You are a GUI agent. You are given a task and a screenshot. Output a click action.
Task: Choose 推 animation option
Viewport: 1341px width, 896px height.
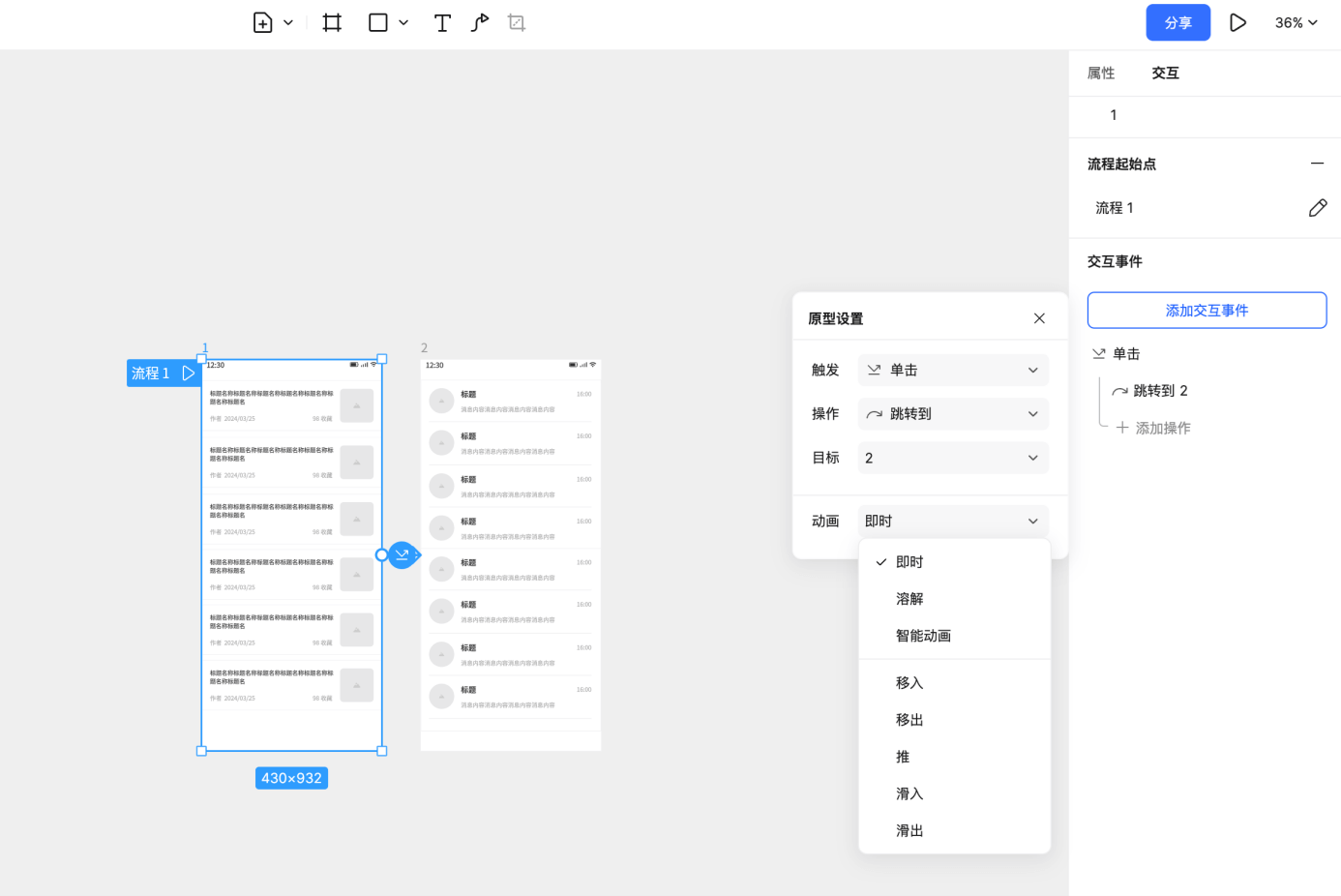[x=954, y=757]
